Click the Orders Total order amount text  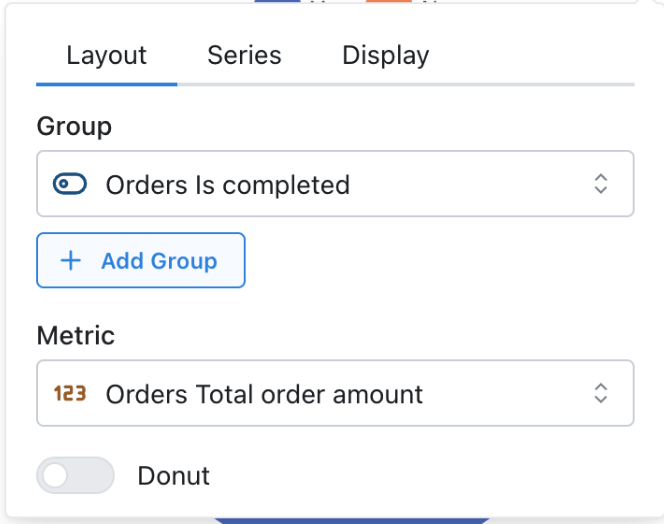[264, 394]
